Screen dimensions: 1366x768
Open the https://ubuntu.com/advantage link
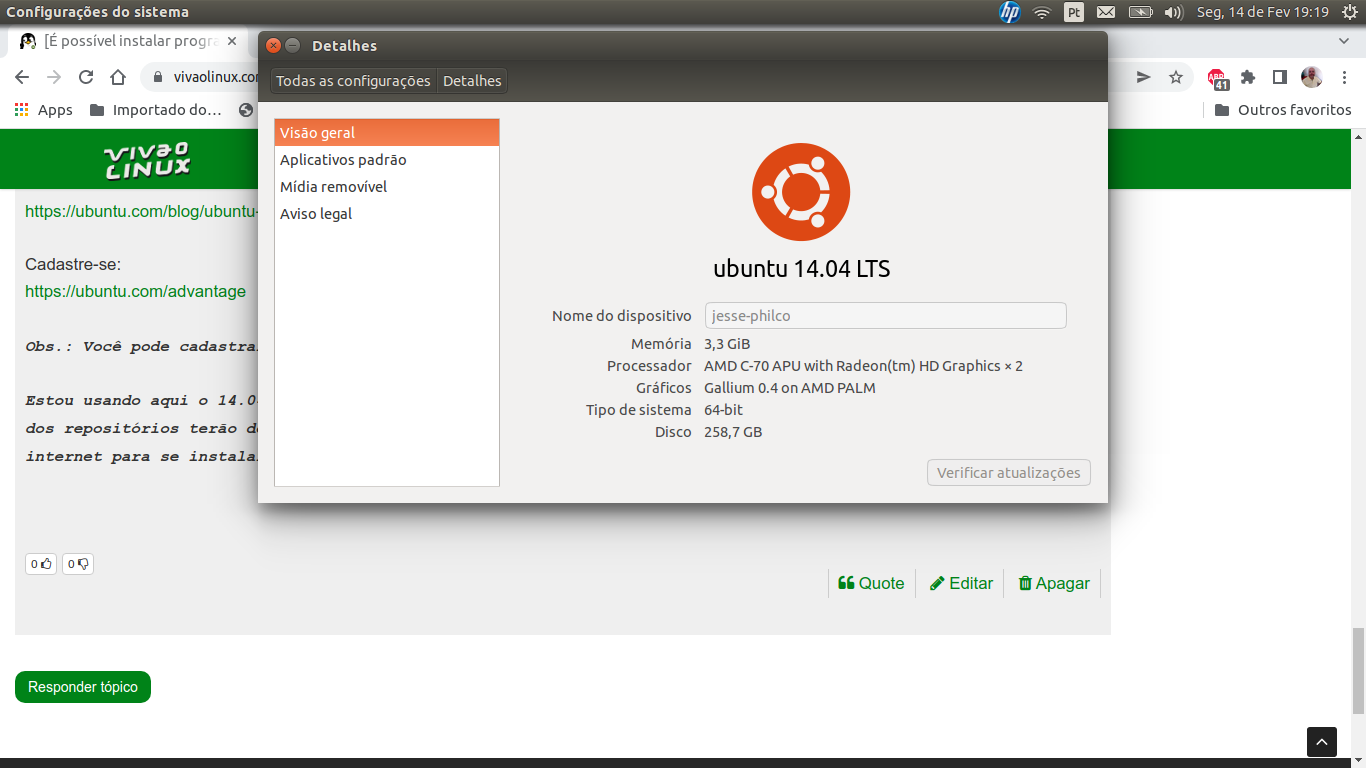135,291
